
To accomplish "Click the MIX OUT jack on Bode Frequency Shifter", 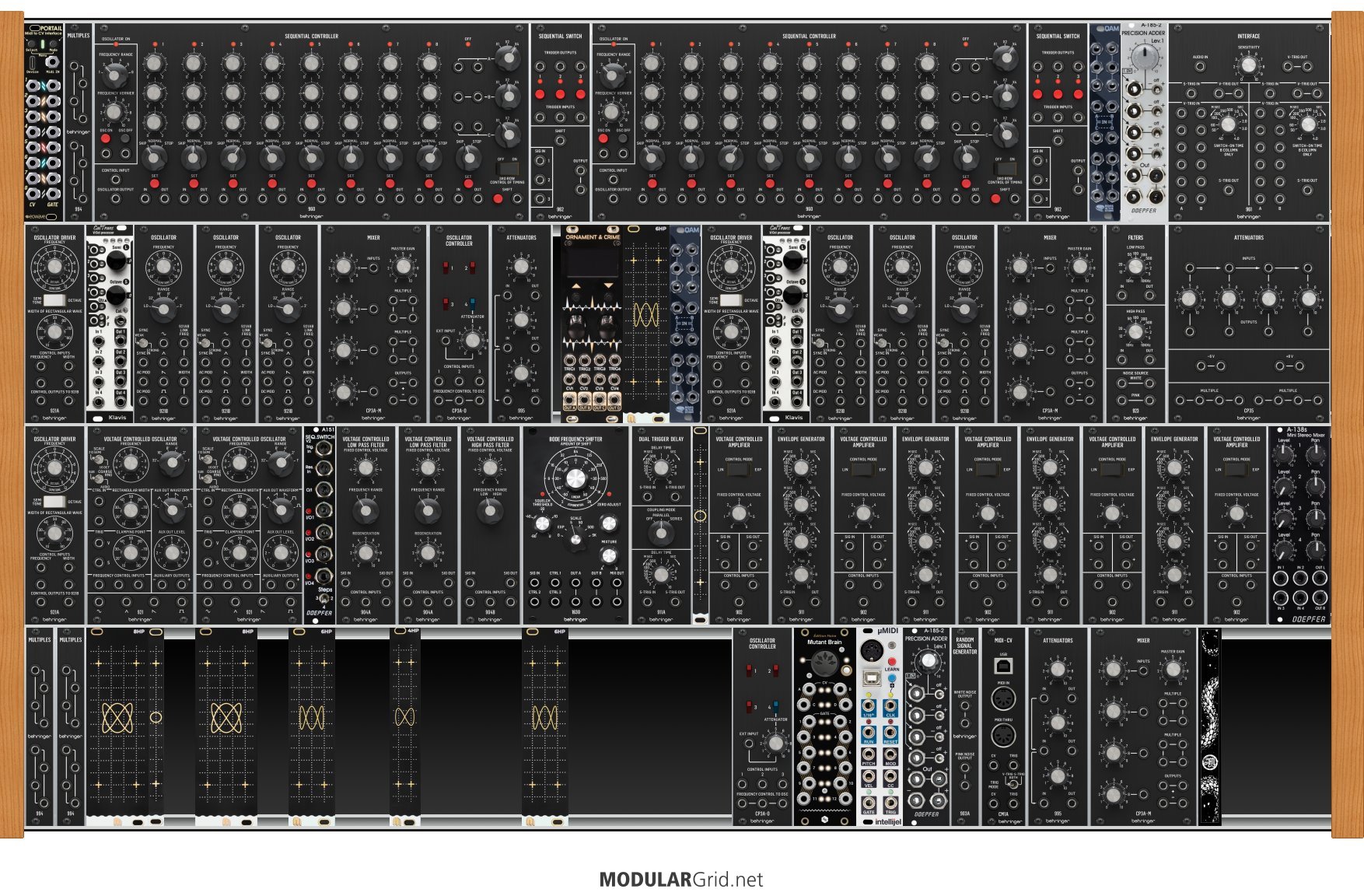I will pos(617,582).
